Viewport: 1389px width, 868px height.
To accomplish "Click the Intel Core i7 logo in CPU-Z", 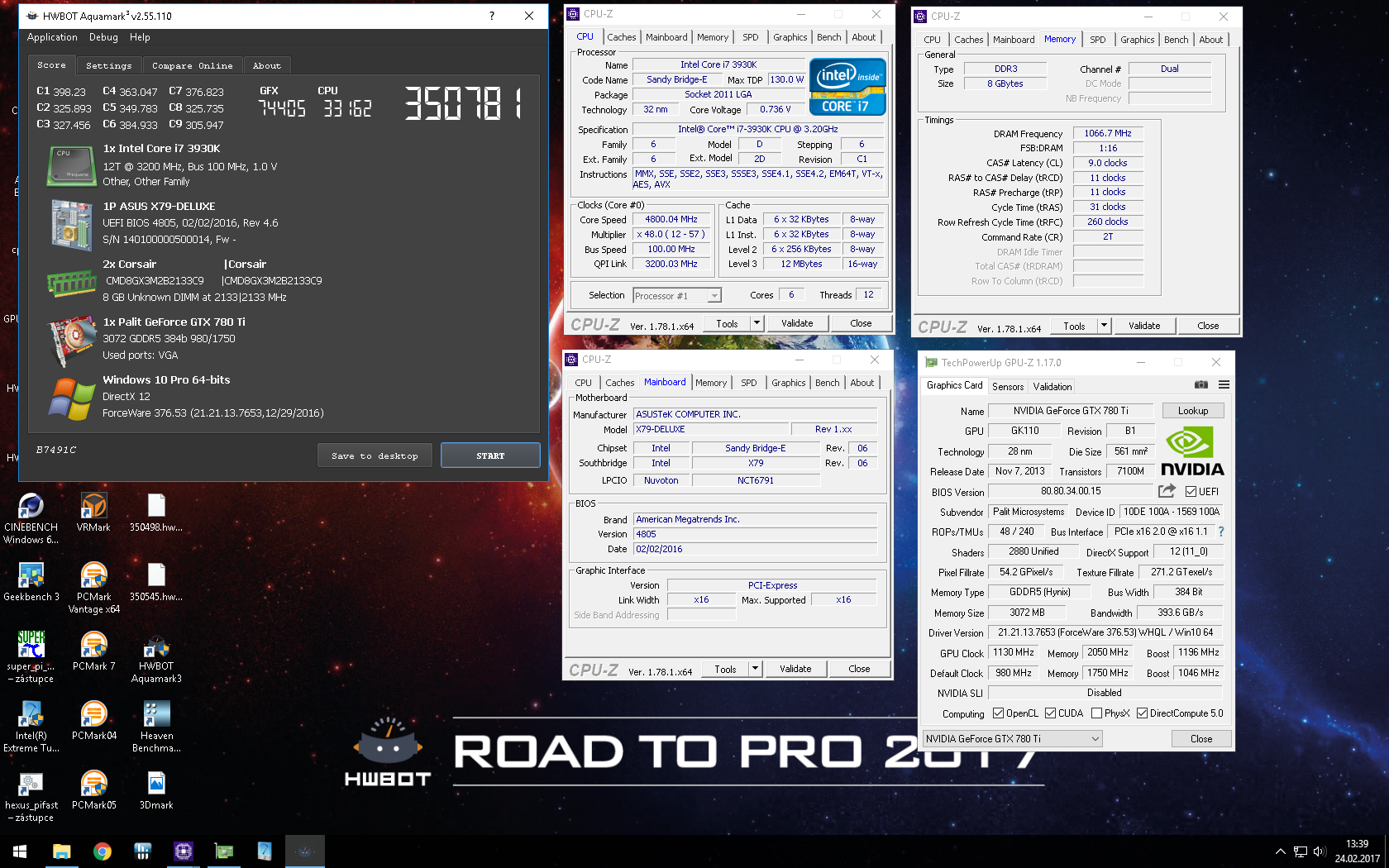I will 847,86.
